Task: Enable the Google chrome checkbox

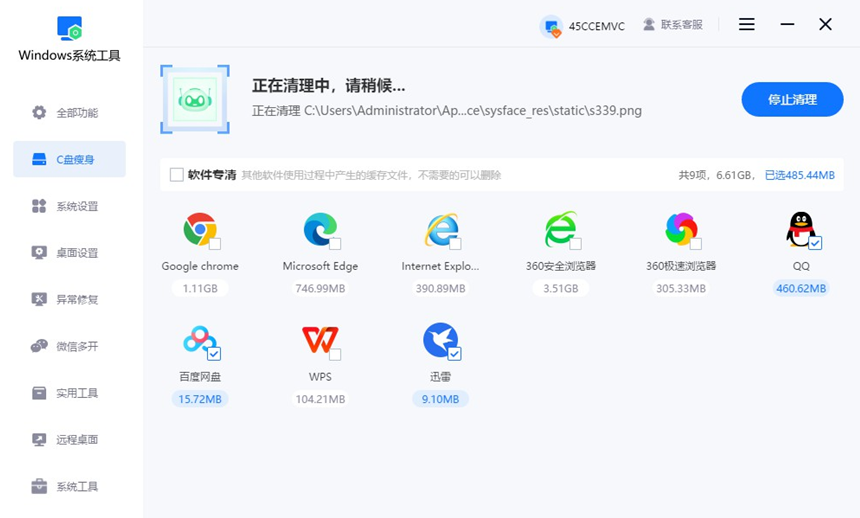Action: click(215, 244)
